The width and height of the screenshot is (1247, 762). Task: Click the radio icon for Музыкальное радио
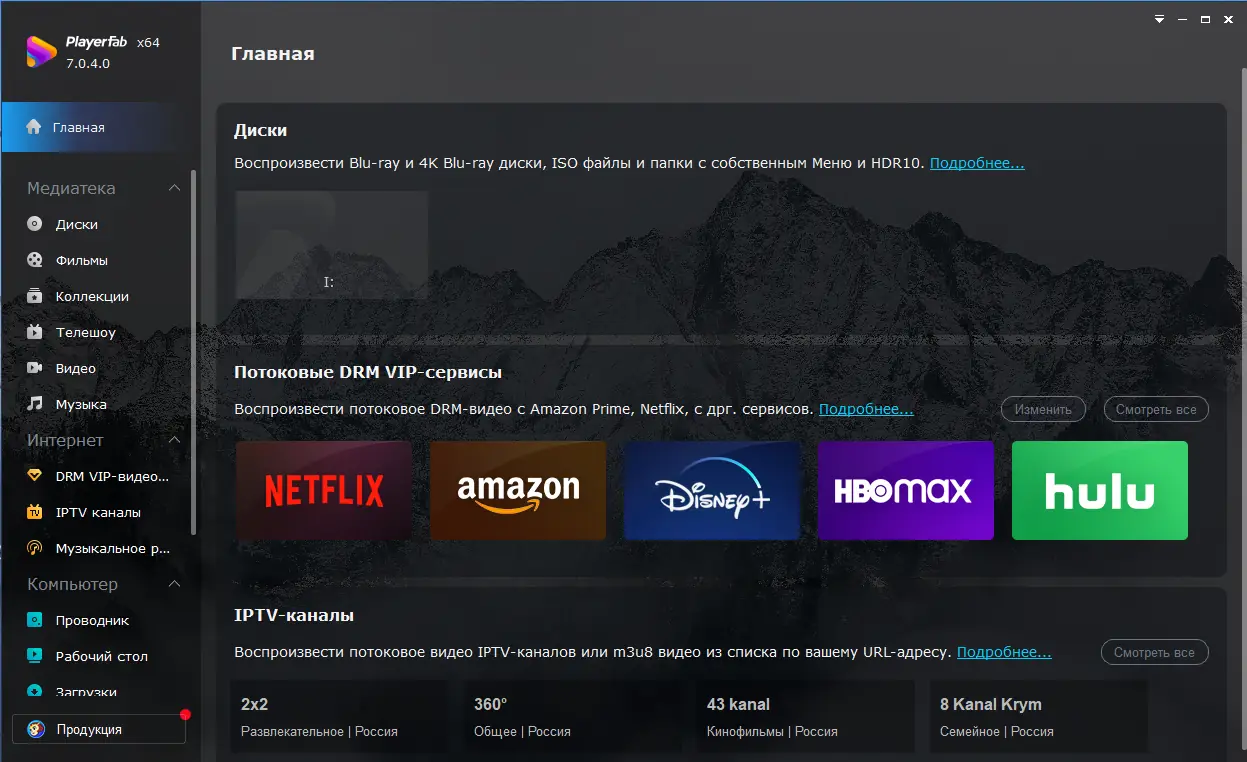(35, 548)
